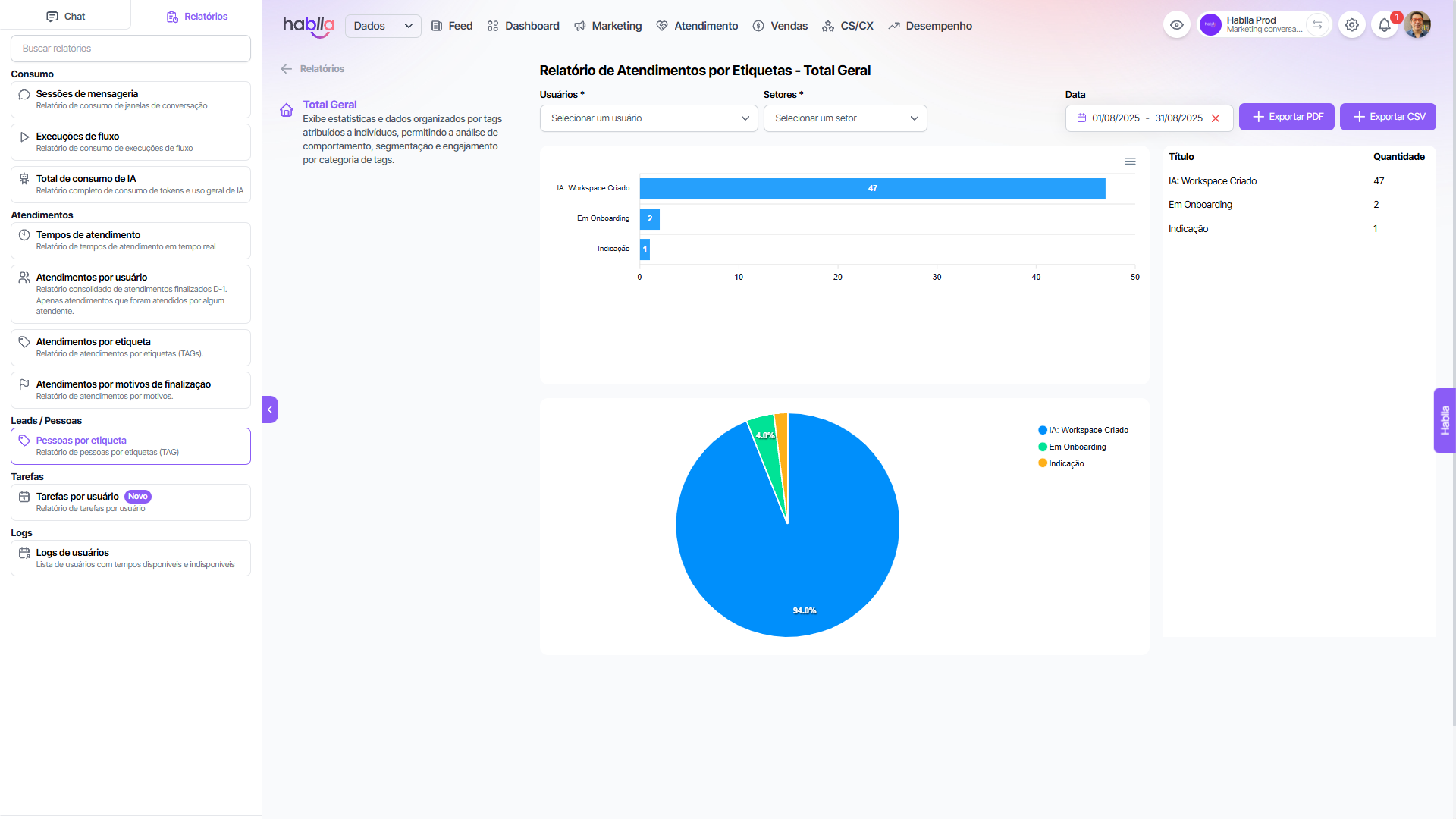Click the Total Geral home icon
Image resolution: width=1456 pixels, height=819 pixels.
click(287, 110)
